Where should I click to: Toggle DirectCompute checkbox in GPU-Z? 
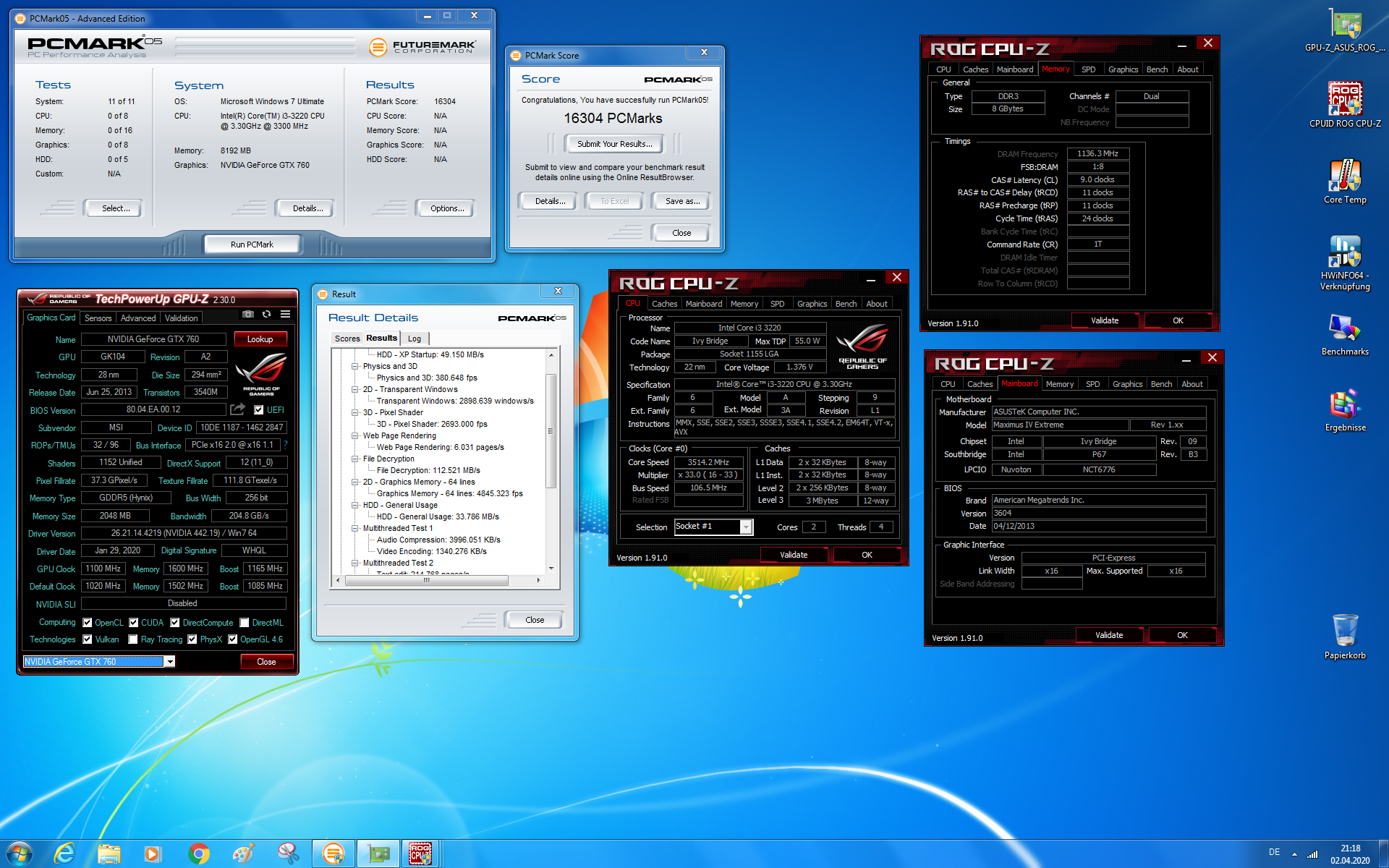coord(175,622)
